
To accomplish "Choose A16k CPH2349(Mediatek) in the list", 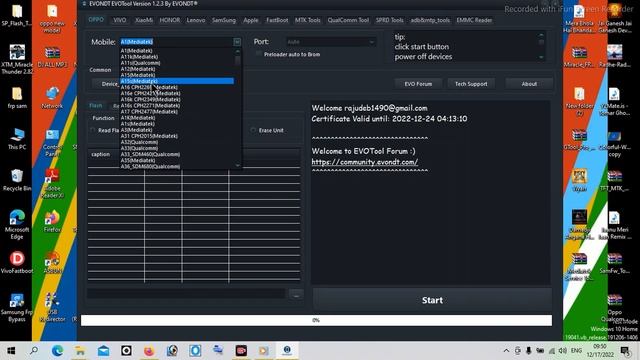I will coord(177,100).
